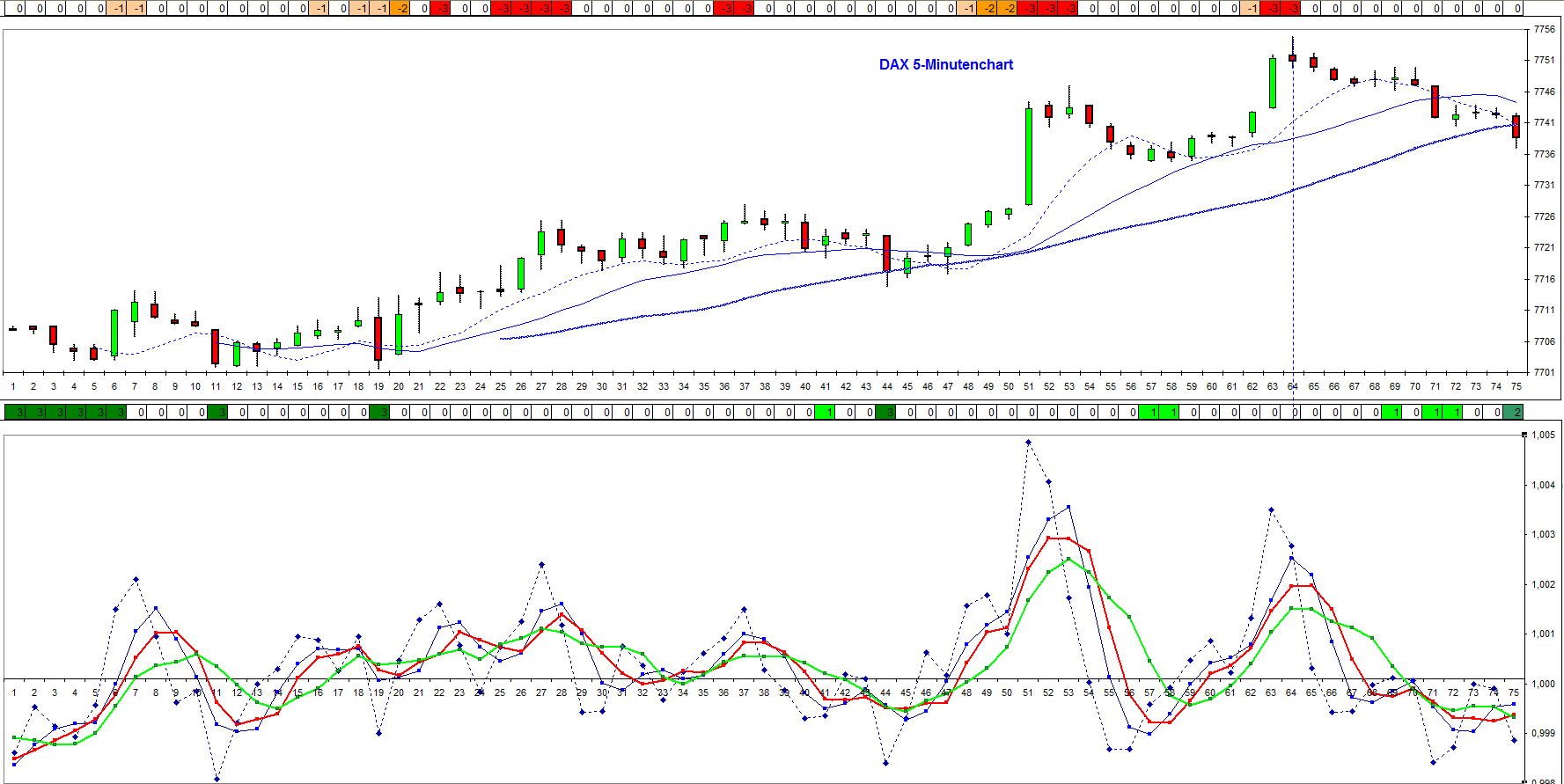This screenshot has width=1564, height=784.
Task: Click the red candle at bar 71
Action: 1435,101
